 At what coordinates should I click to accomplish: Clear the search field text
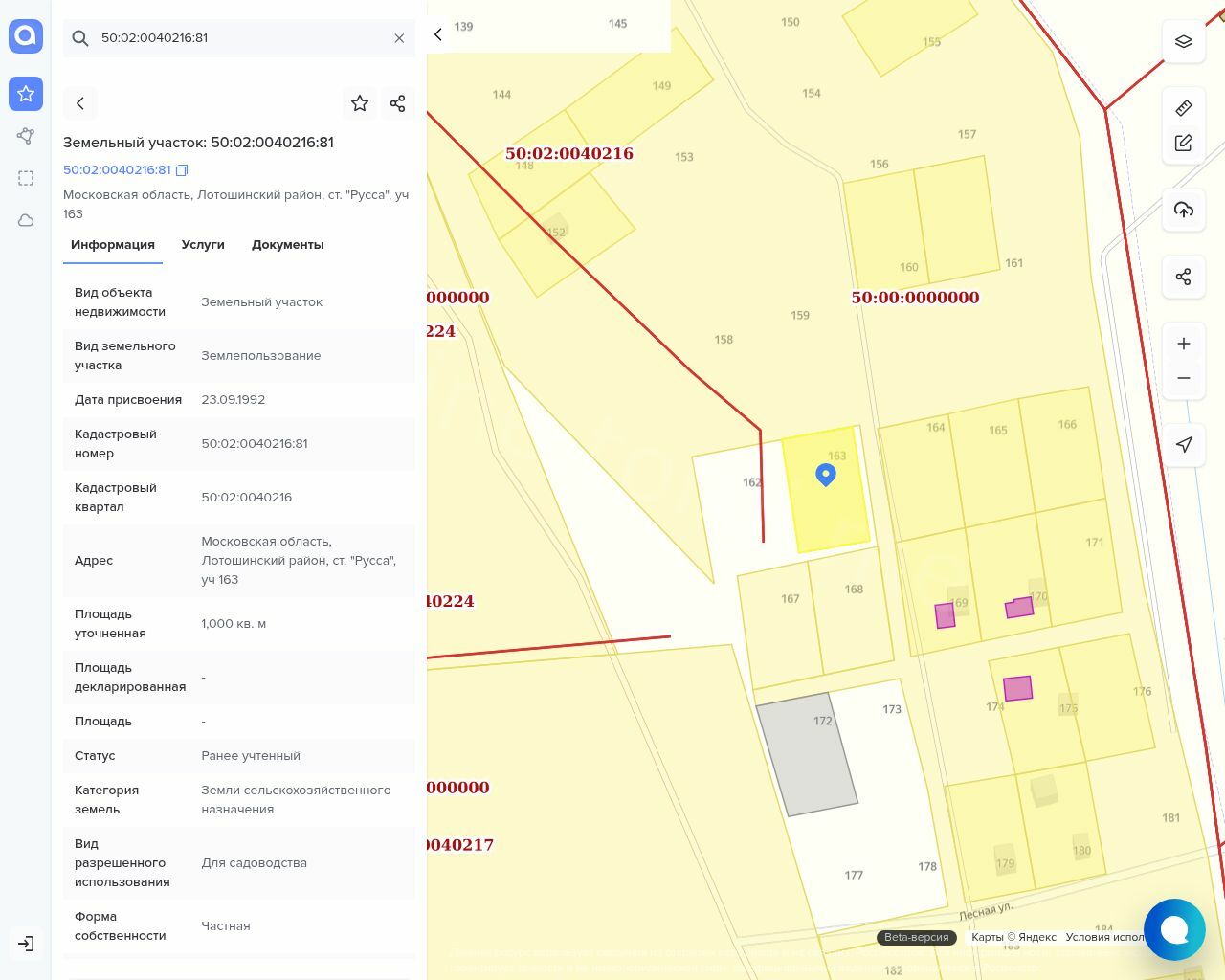[399, 38]
